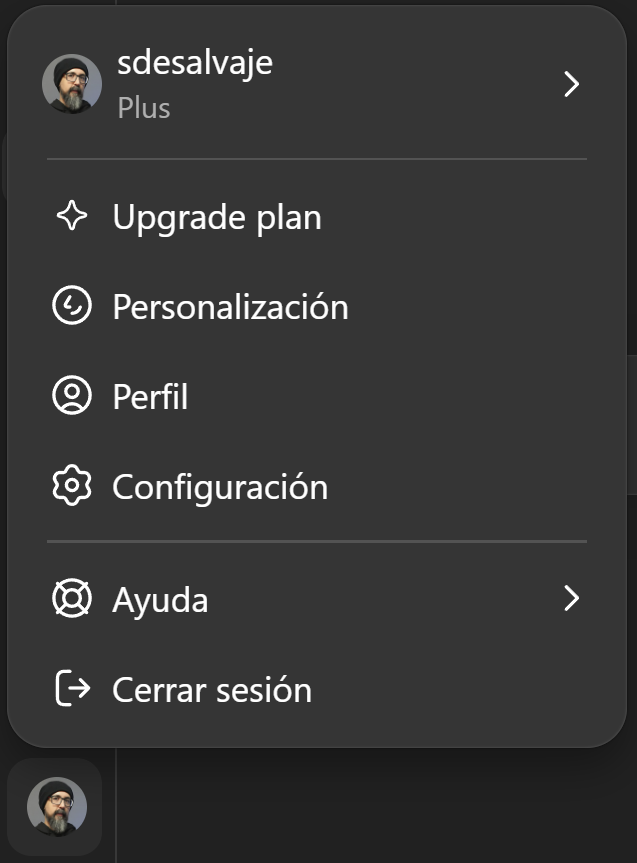
Task: Click the Personalización smiley icon
Action: coord(72,305)
